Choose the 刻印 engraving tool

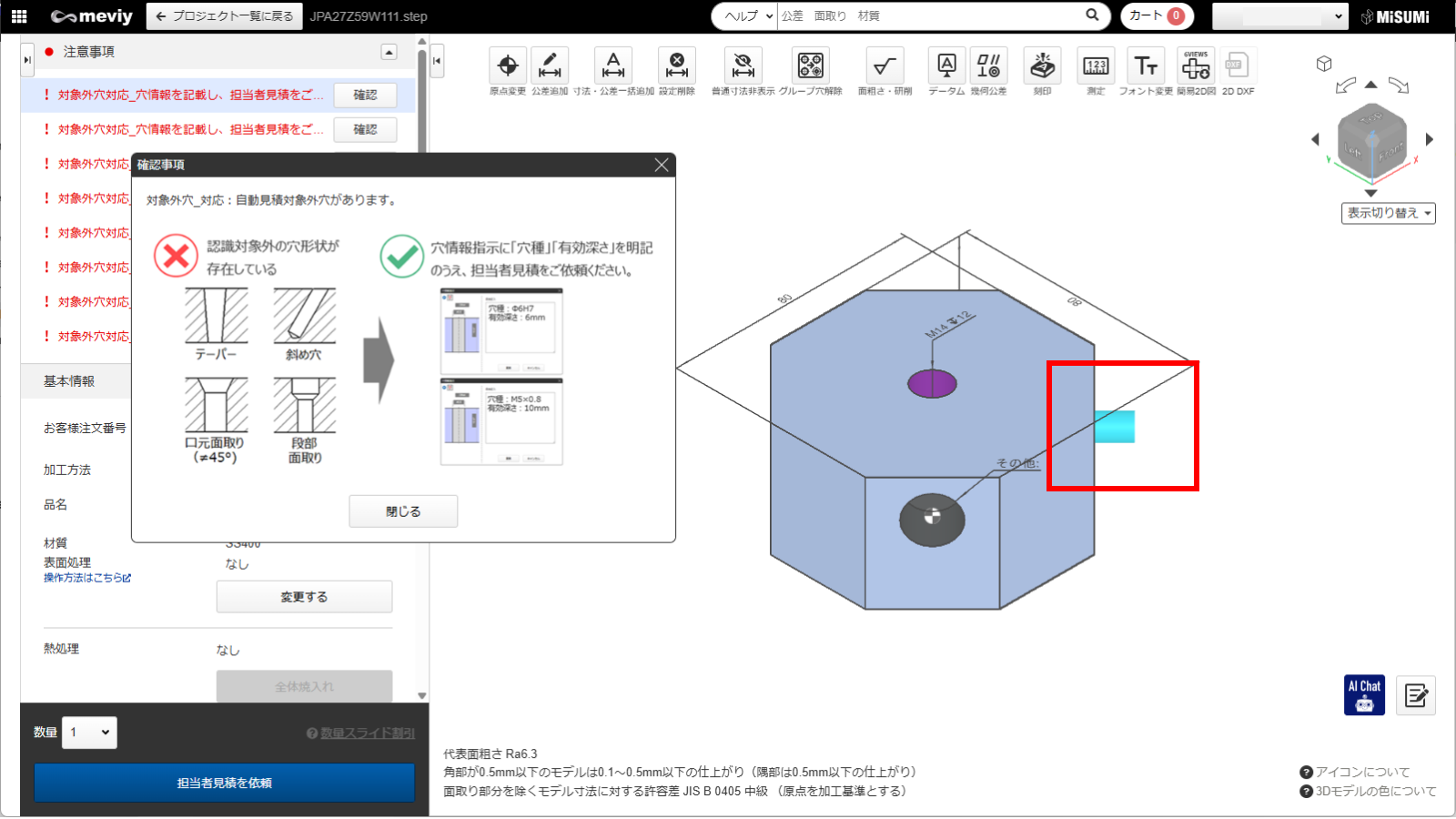[1042, 66]
